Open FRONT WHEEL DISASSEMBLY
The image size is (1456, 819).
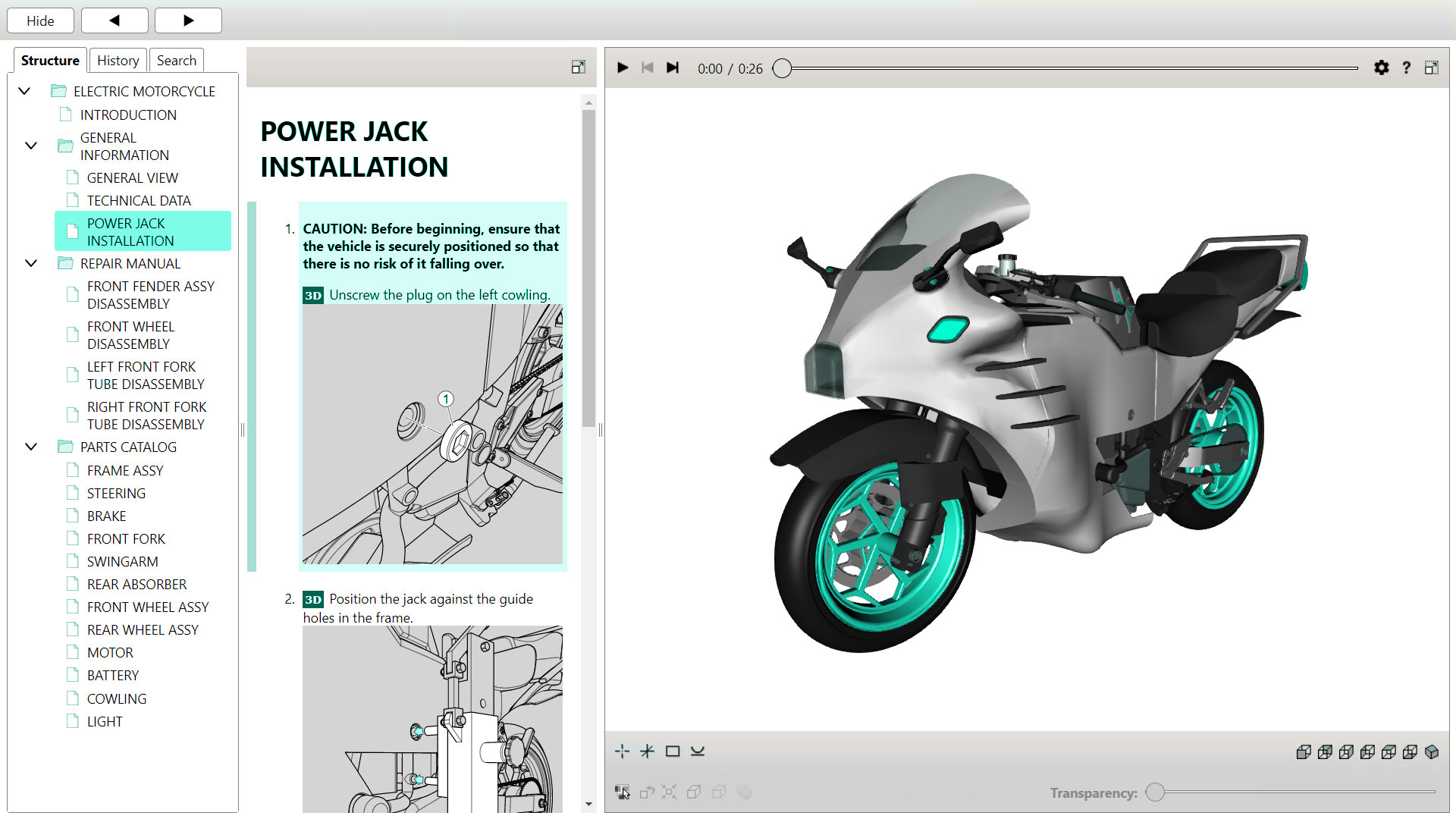130,335
